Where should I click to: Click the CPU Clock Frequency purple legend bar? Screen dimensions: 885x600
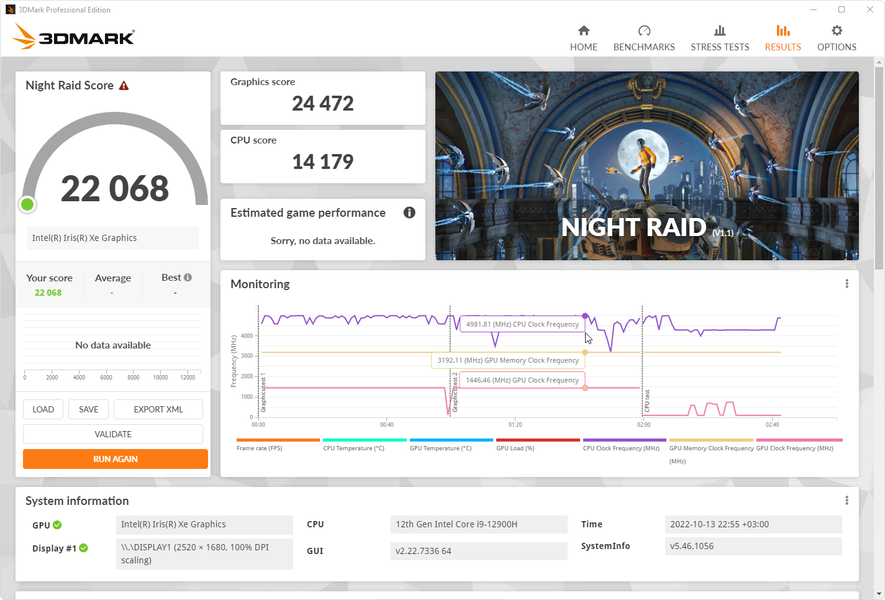pyautogui.click(x=624, y=440)
